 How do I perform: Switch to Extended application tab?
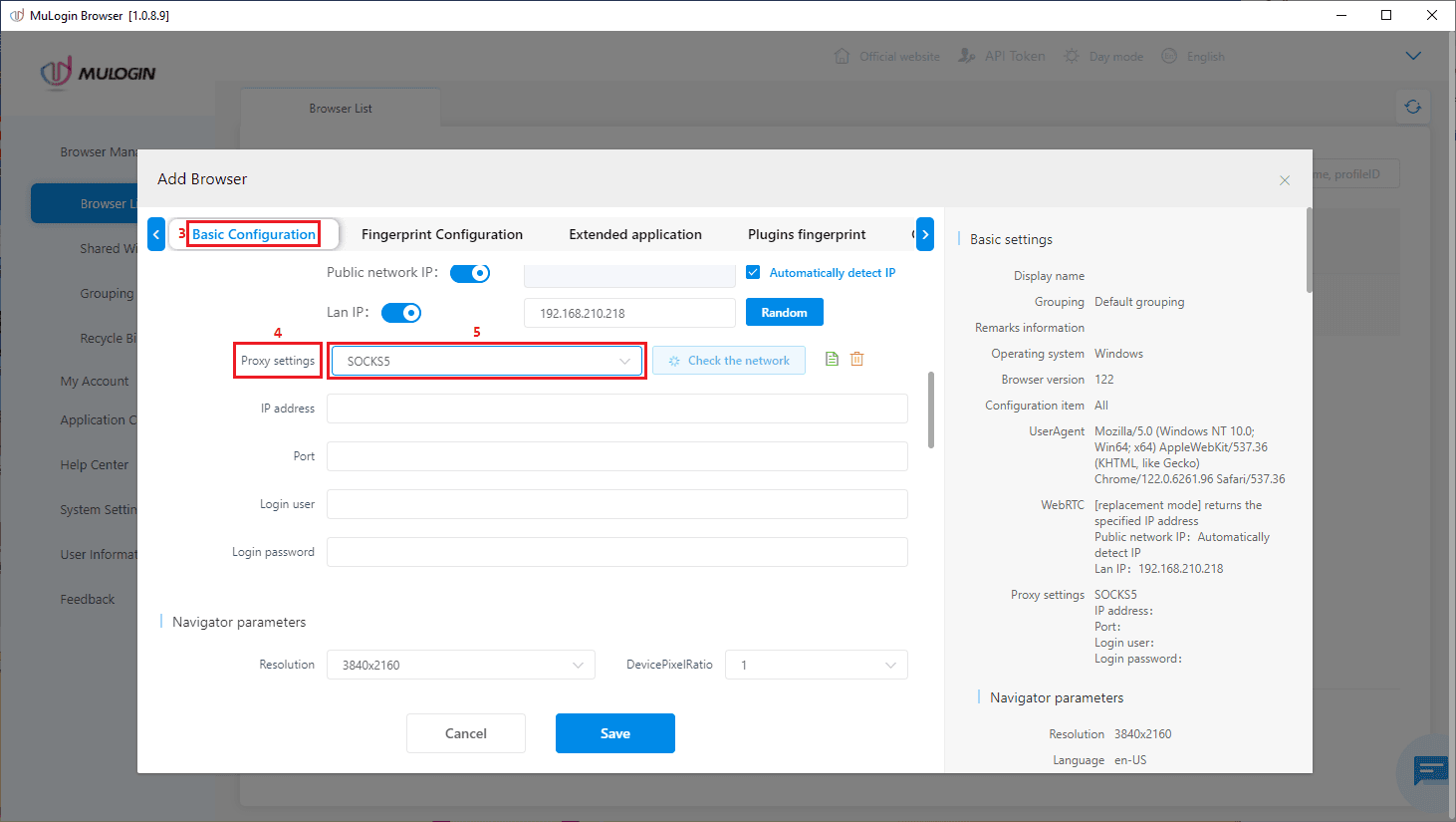(x=635, y=234)
